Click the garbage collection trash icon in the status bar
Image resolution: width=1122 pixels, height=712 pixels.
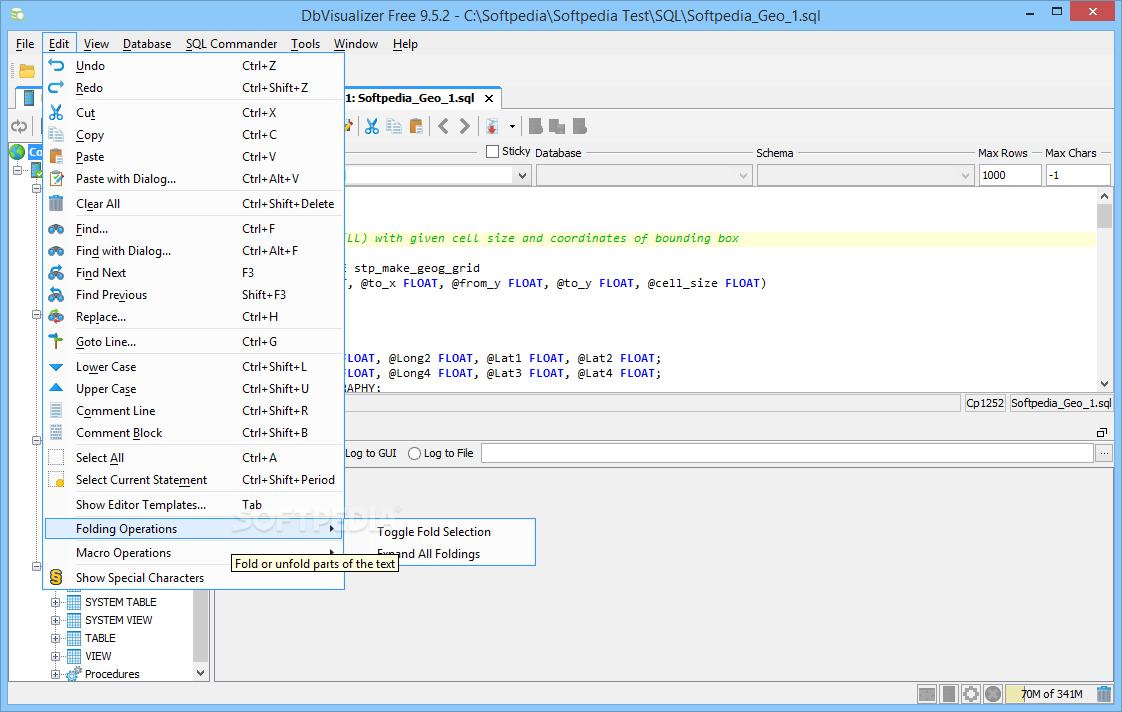tap(1103, 693)
